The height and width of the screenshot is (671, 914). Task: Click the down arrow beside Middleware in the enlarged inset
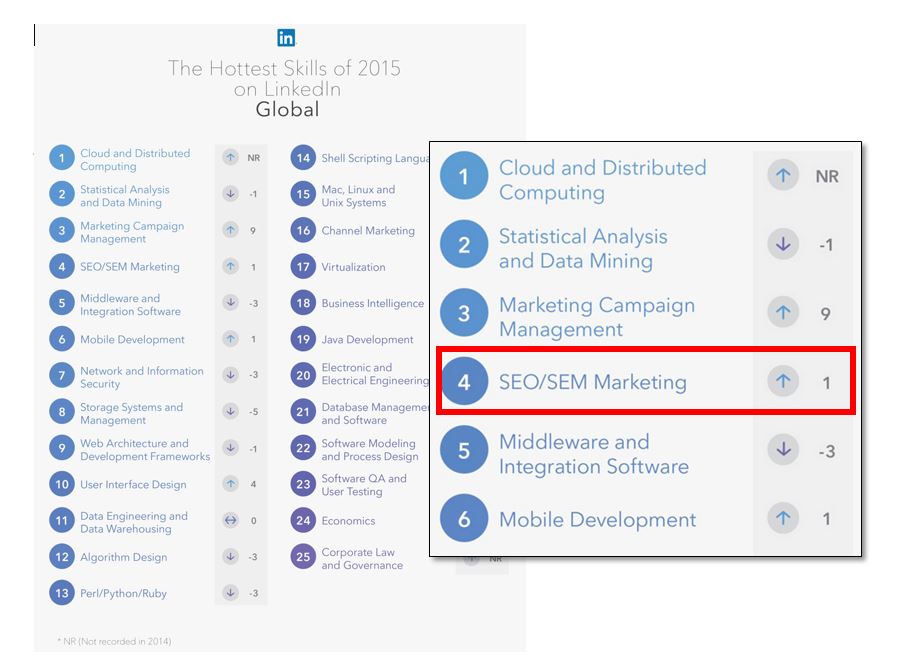click(x=783, y=451)
